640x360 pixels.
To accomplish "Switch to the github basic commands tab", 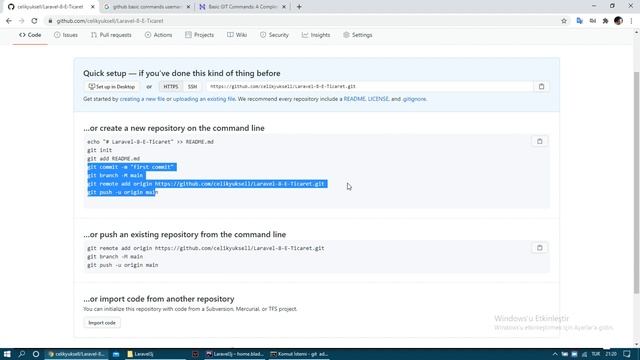I will (x=146, y=7).
